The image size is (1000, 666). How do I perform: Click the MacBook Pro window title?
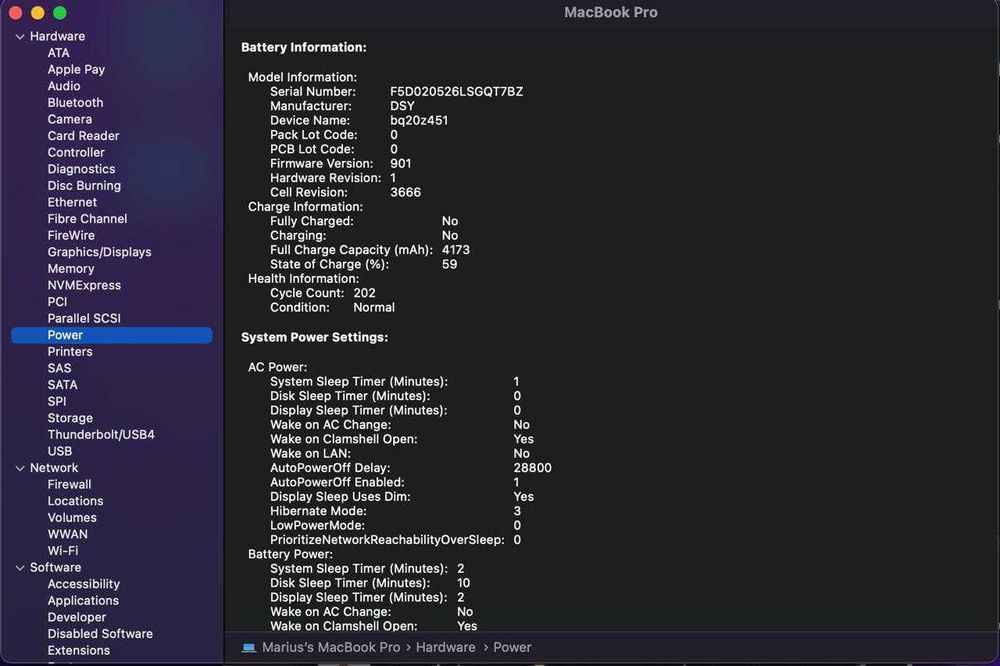click(611, 12)
